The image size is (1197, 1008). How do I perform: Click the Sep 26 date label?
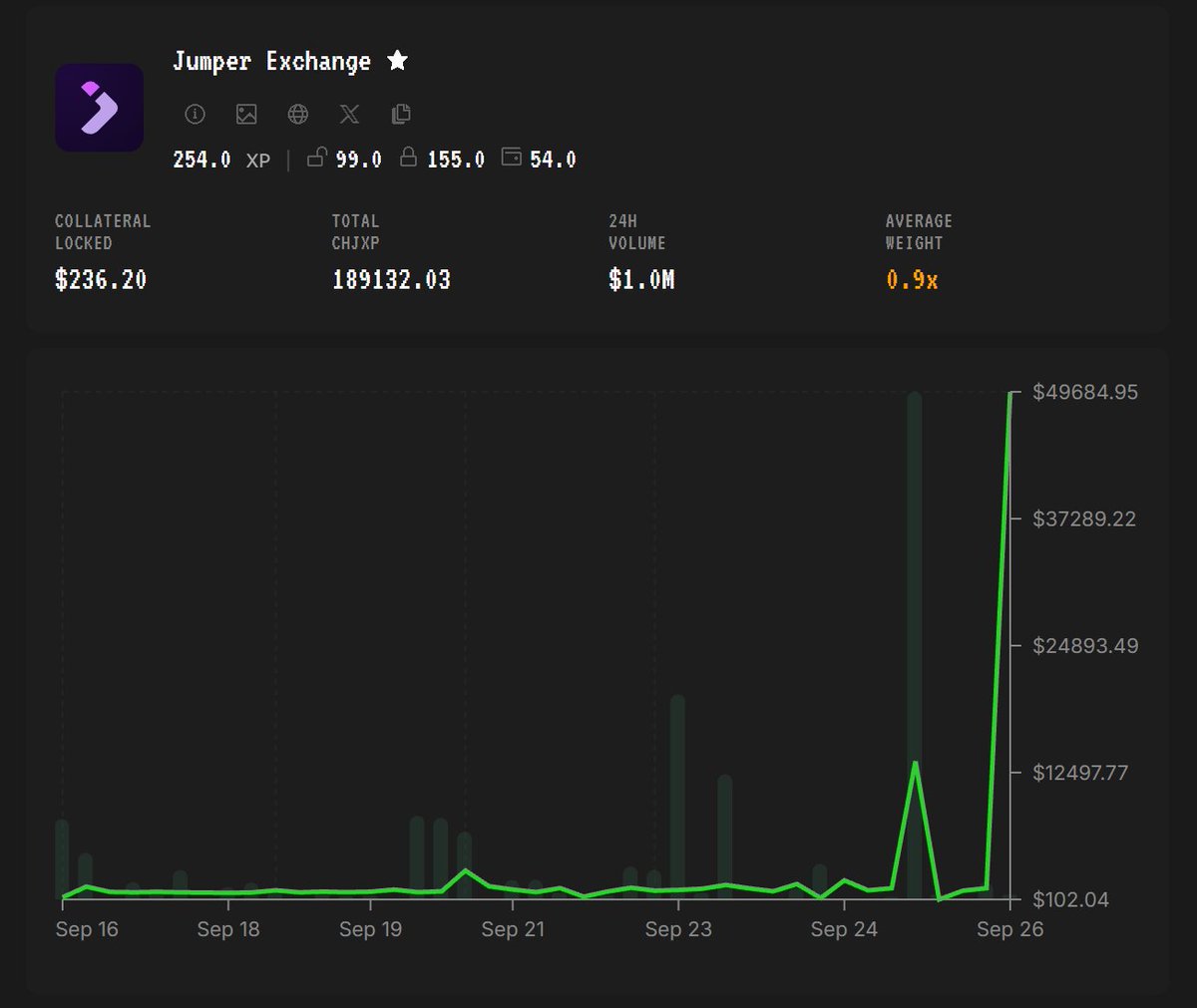1009,929
